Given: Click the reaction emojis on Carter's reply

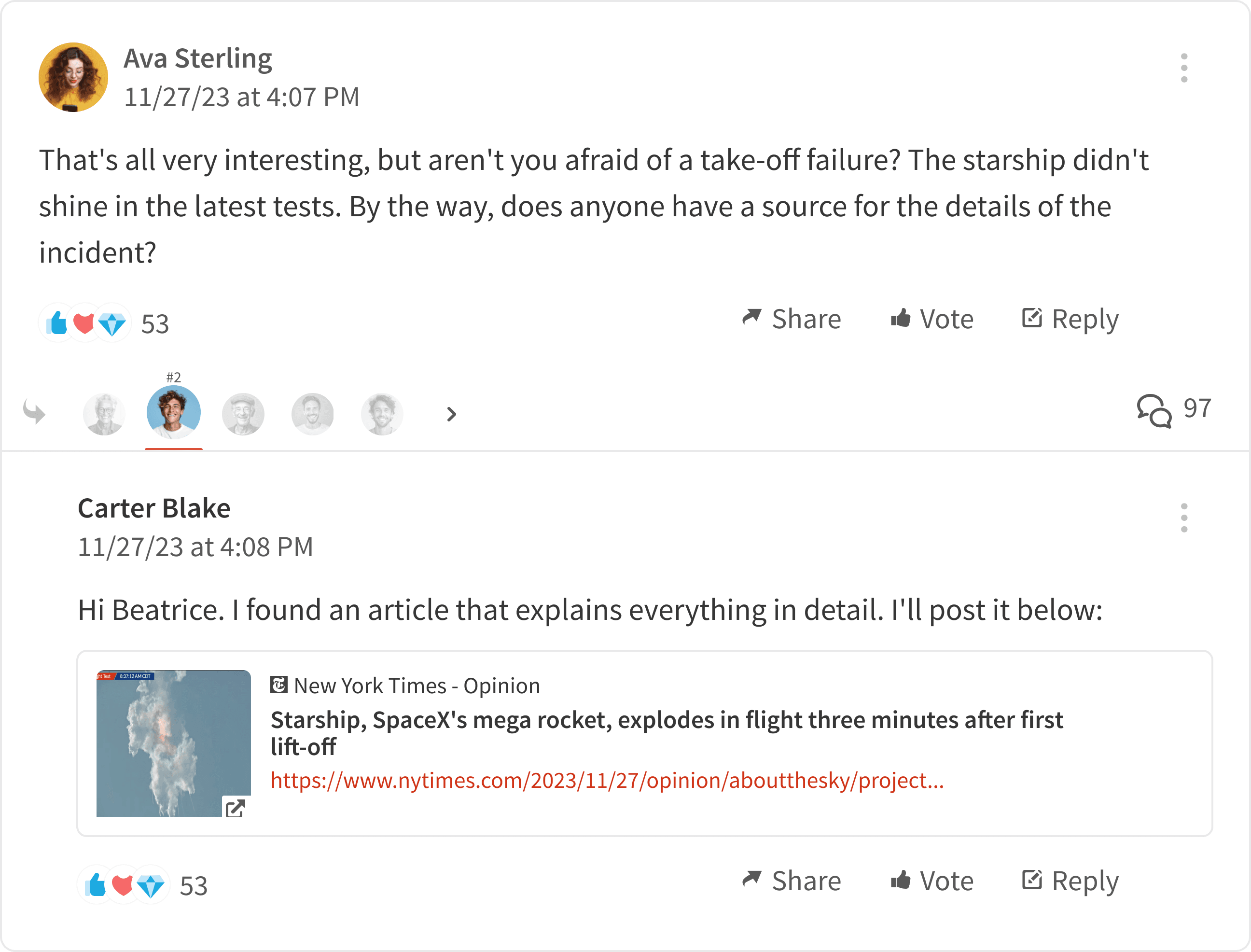Looking at the screenshot, I should click(x=124, y=885).
